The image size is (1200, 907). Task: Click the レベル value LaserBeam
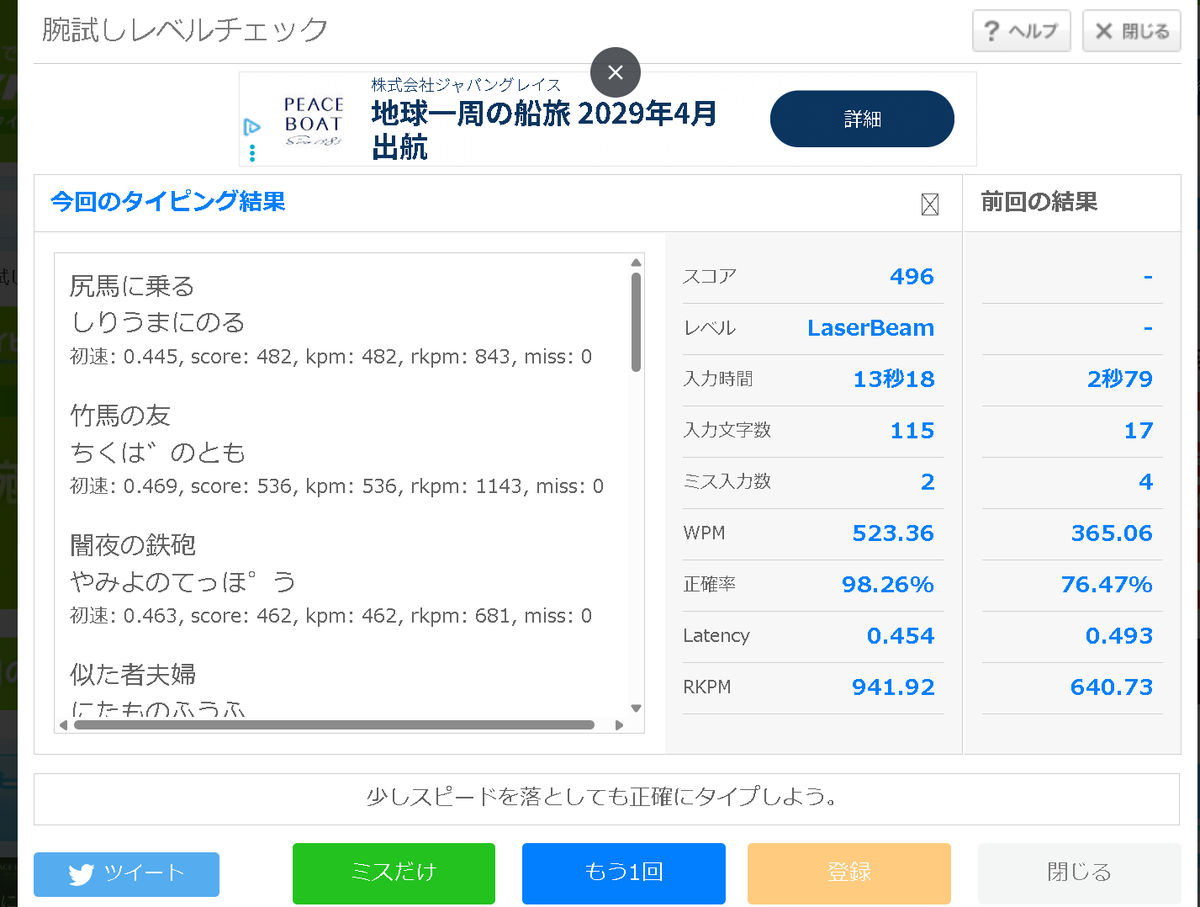pyautogui.click(x=871, y=328)
